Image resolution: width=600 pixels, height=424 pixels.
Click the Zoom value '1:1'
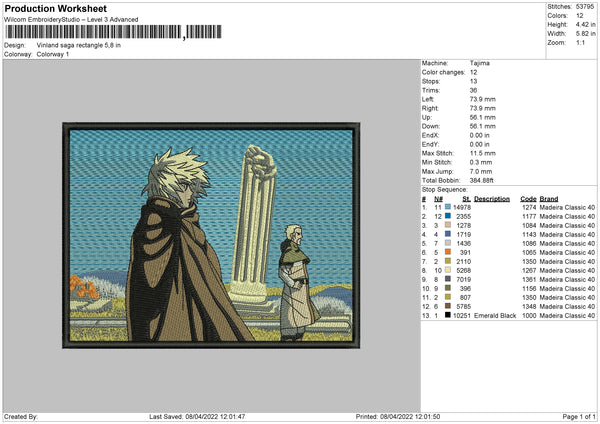[580, 42]
